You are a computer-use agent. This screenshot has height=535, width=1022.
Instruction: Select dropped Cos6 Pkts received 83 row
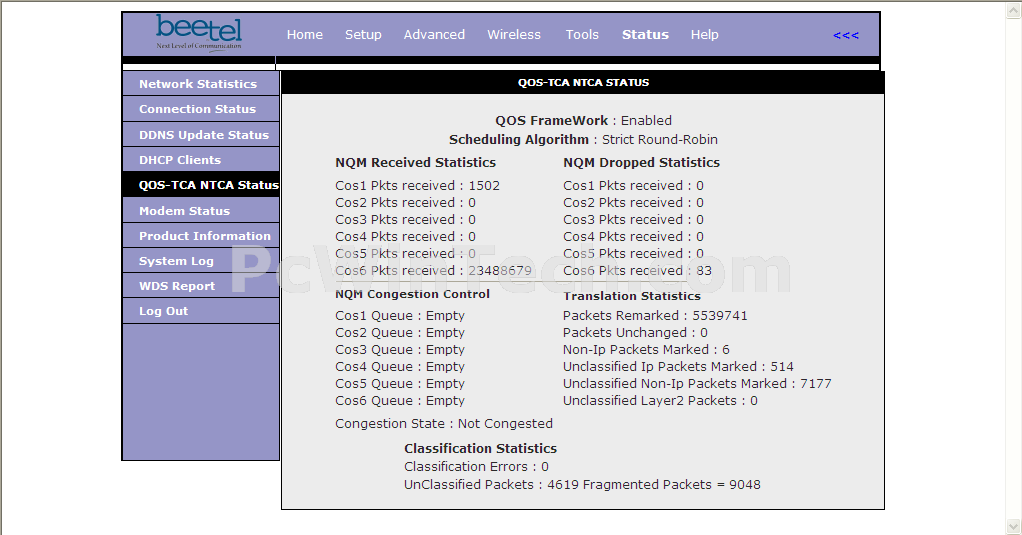[637, 270]
